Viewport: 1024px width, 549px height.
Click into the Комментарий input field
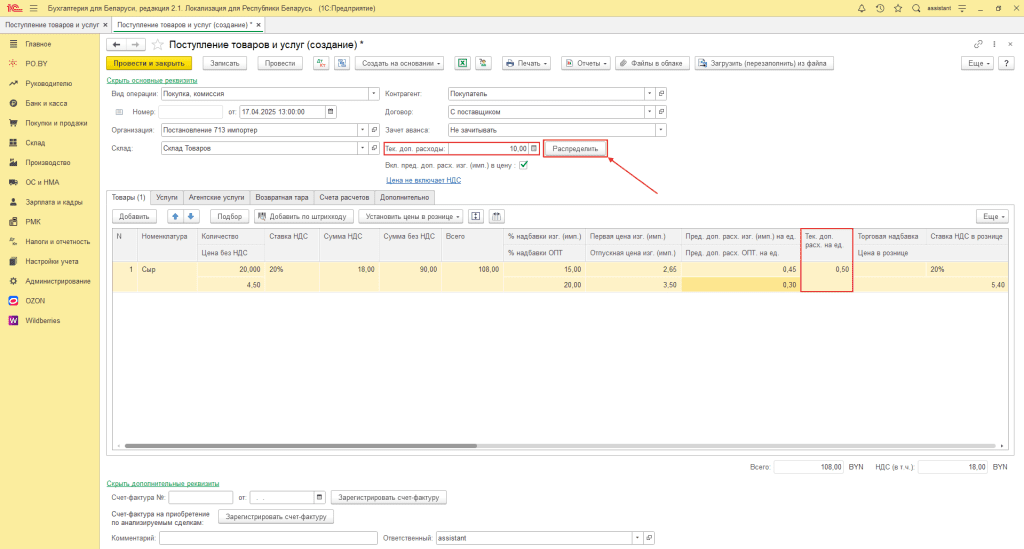268,538
